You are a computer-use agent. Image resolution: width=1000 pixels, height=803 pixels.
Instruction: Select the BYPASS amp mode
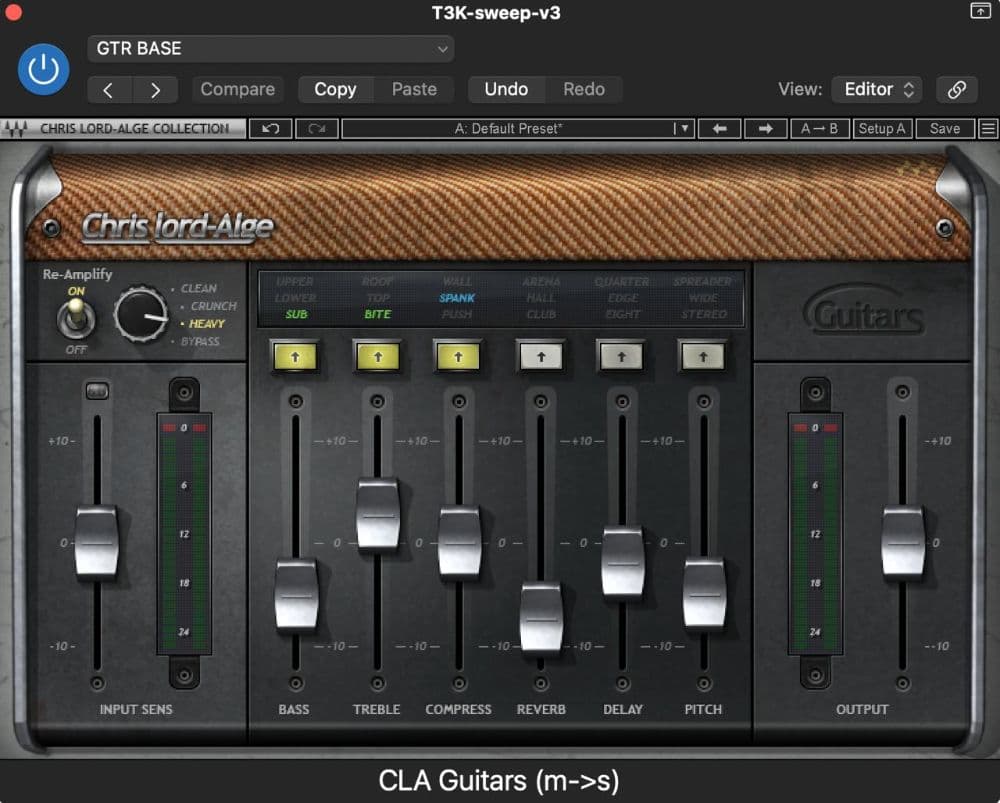tap(200, 342)
